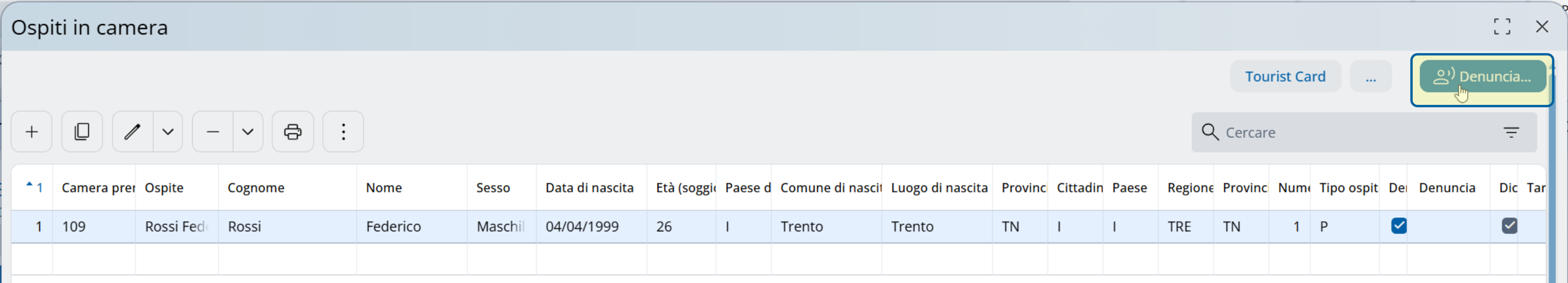
Task: Remove the guest using the minus icon
Action: click(x=212, y=132)
